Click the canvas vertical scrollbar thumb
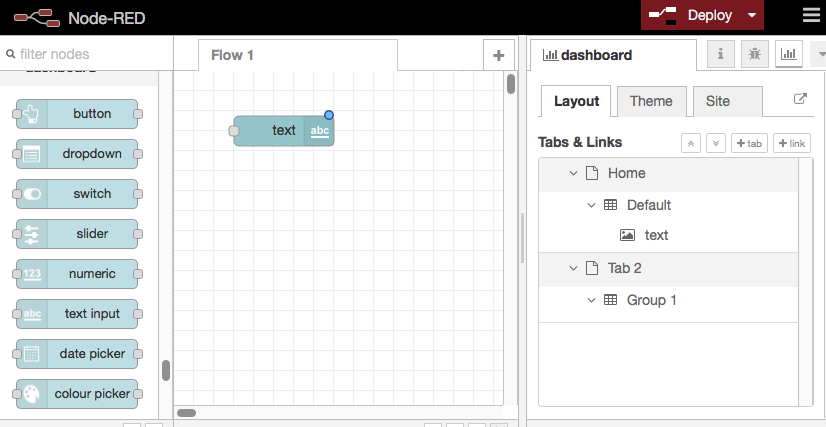 tap(510, 84)
